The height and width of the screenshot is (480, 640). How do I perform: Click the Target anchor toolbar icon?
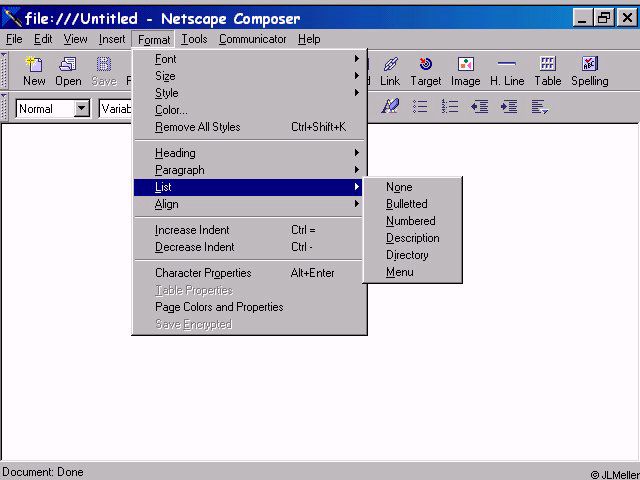coord(426,71)
